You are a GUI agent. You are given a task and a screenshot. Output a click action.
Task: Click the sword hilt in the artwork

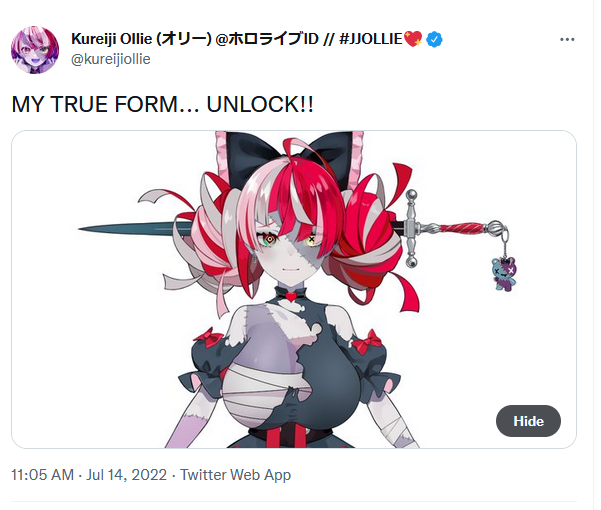point(454,228)
